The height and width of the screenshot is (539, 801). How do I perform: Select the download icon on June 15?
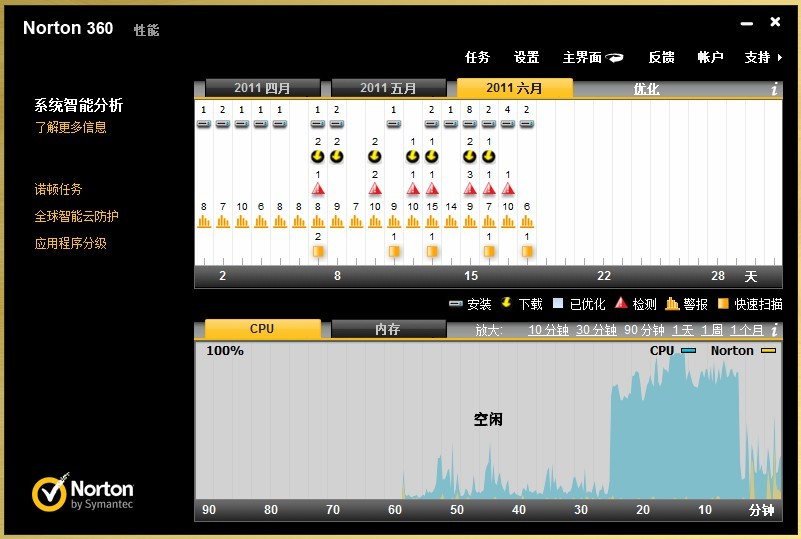tap(469, 156)
